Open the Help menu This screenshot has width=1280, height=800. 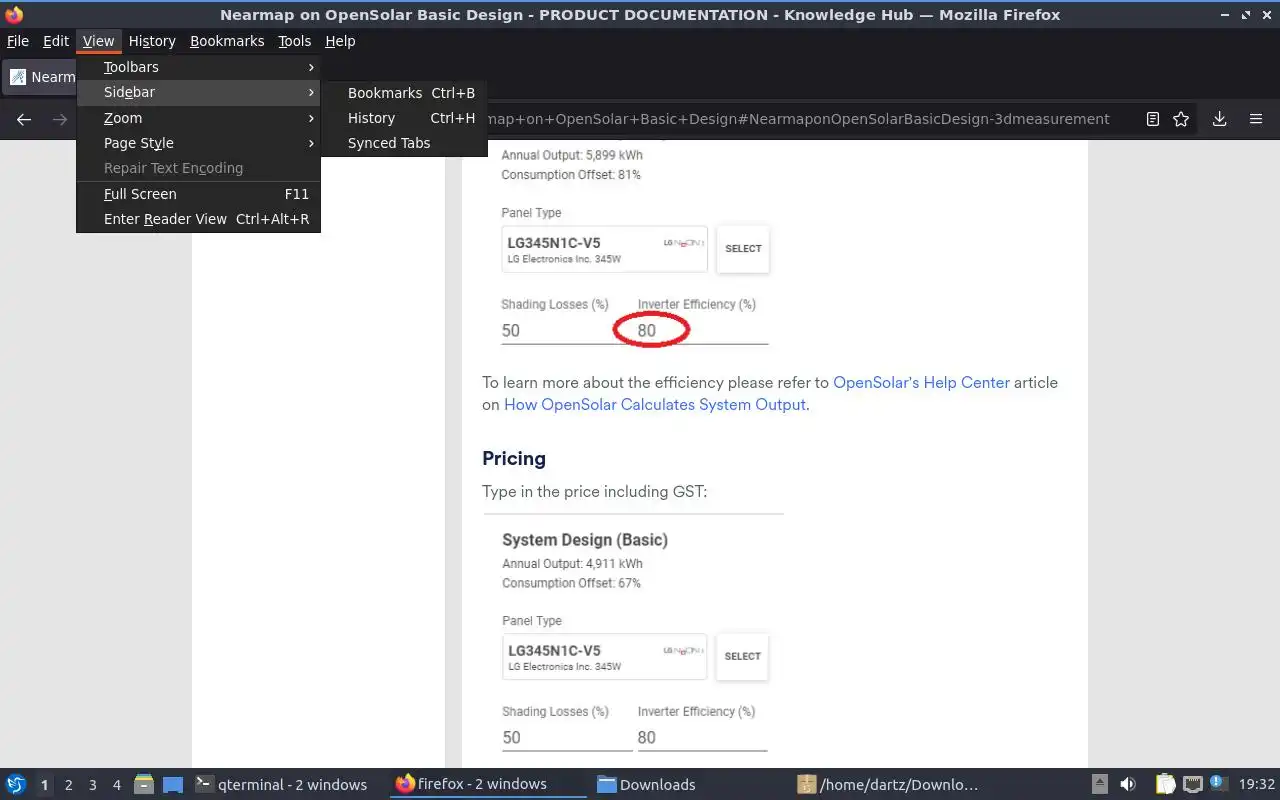[340, 41]
